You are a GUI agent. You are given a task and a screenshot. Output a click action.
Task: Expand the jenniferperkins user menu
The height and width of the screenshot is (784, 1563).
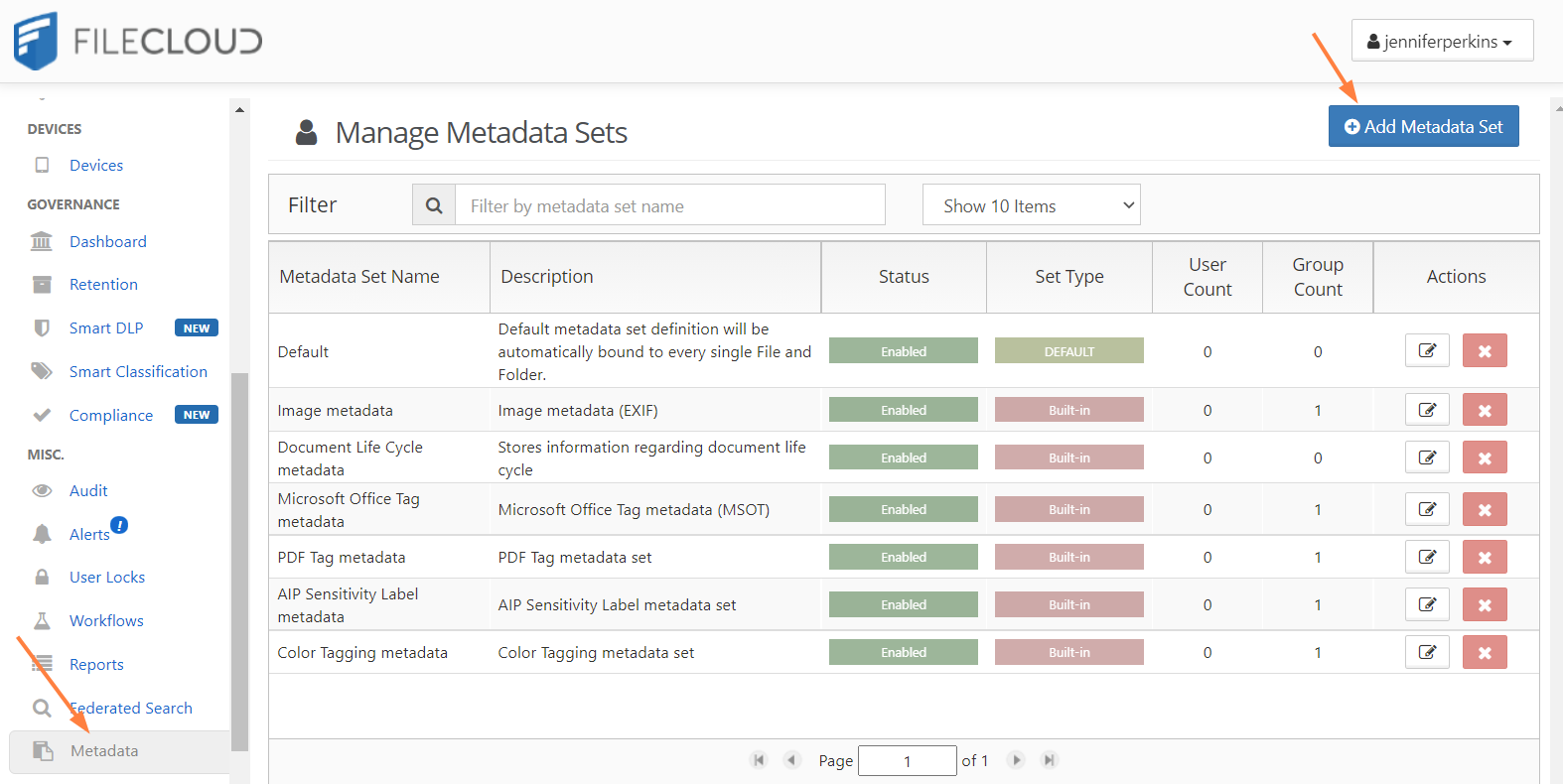pyautogui.click(x=1441, y=42)
